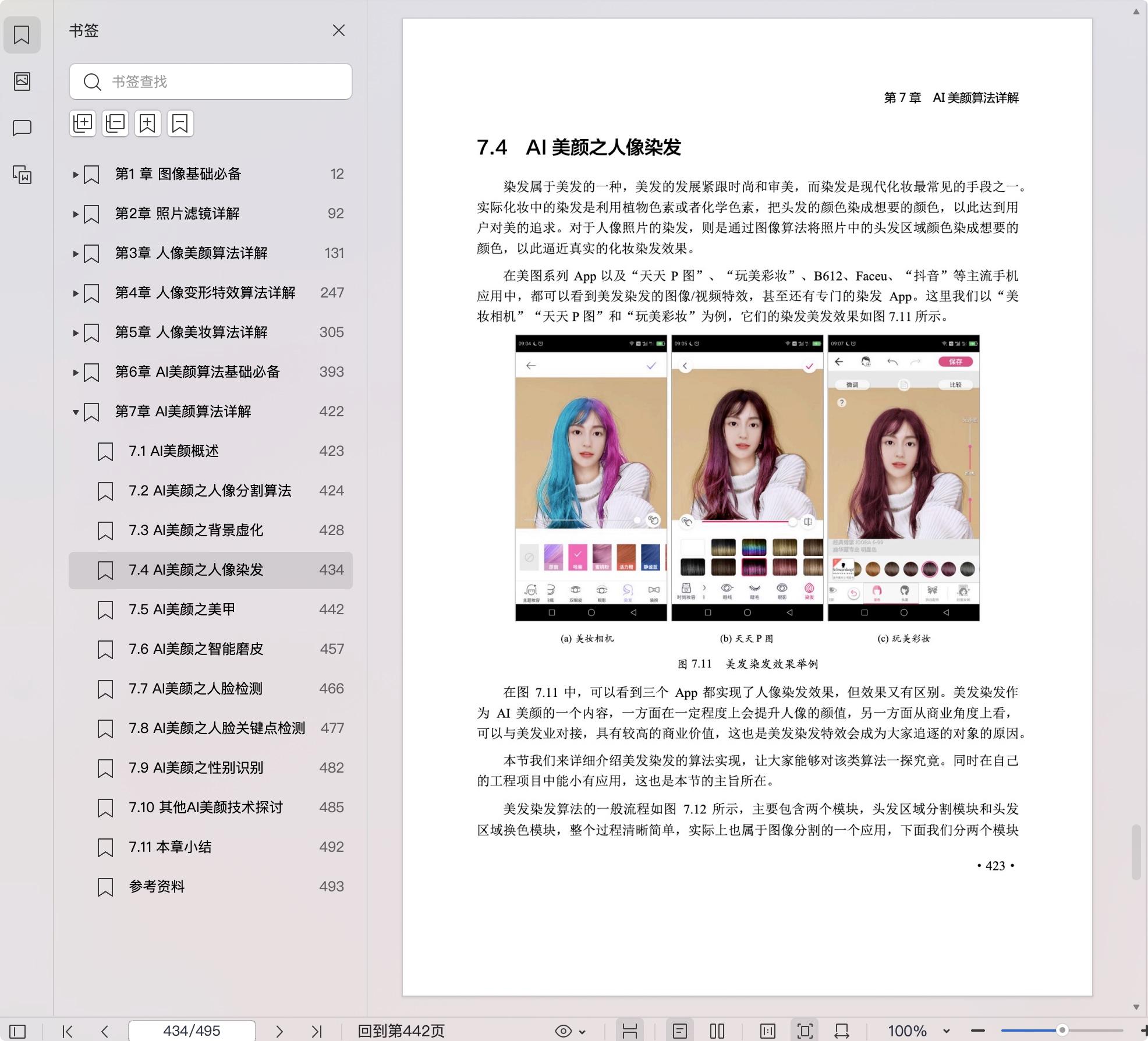Enter full screen mode icon
The height and width of the screenshot is (1041, 1148).
pos(805,1032)
